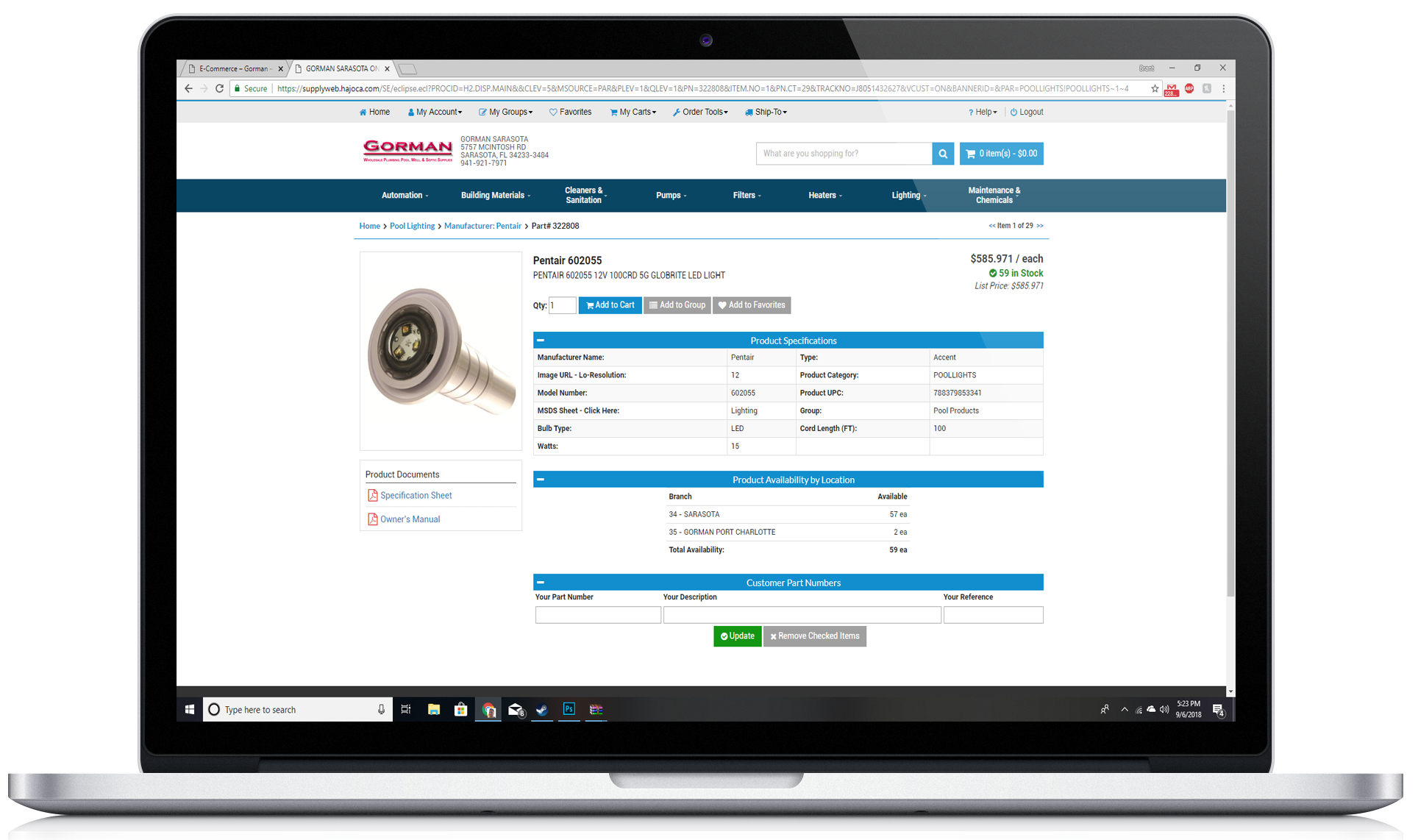Click the Windows Start button

pyautogui.click(x=190, y=709)
